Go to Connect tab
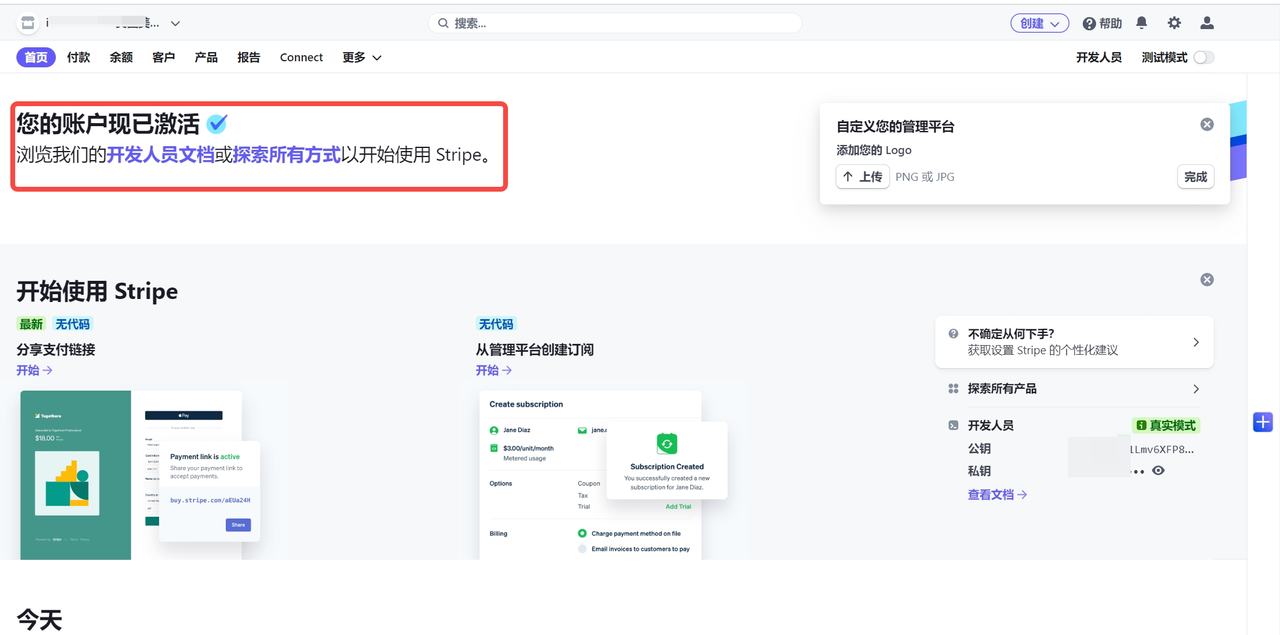This screenshot has height=635, width=1280. point(301,57)
